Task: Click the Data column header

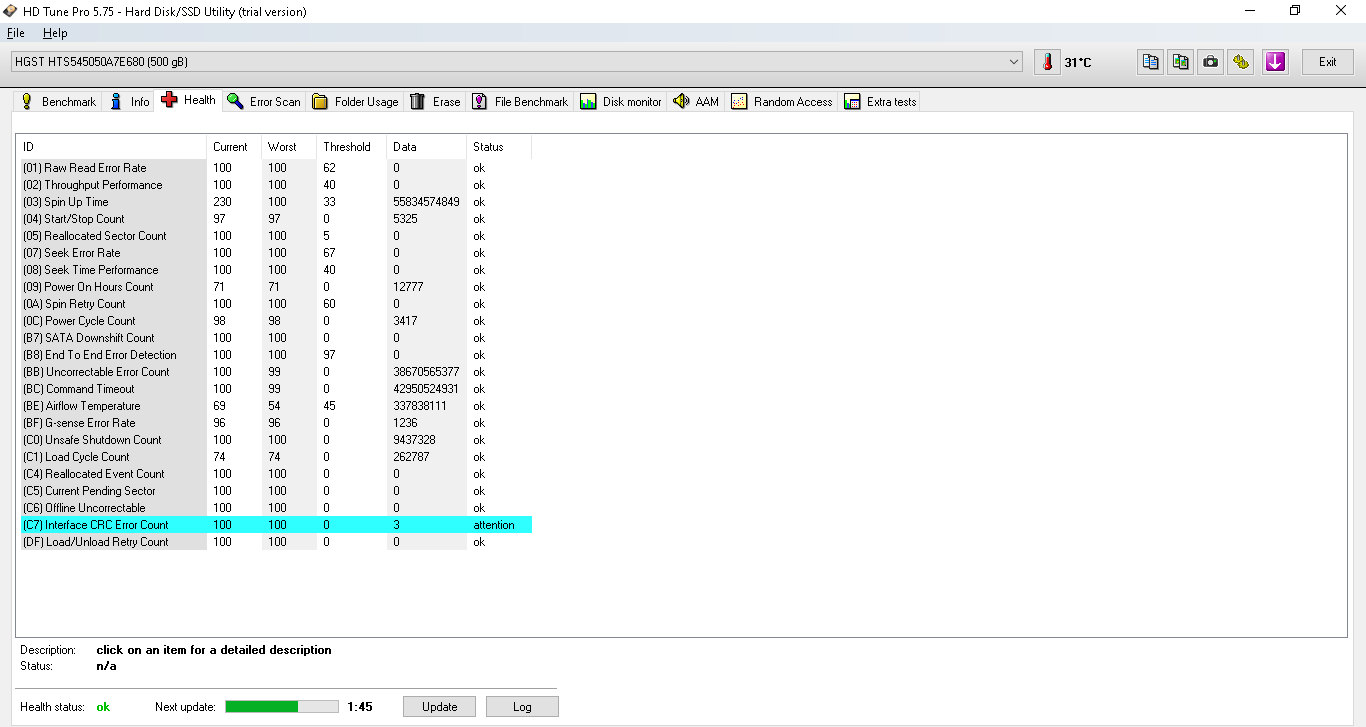Action: [427, 147]
